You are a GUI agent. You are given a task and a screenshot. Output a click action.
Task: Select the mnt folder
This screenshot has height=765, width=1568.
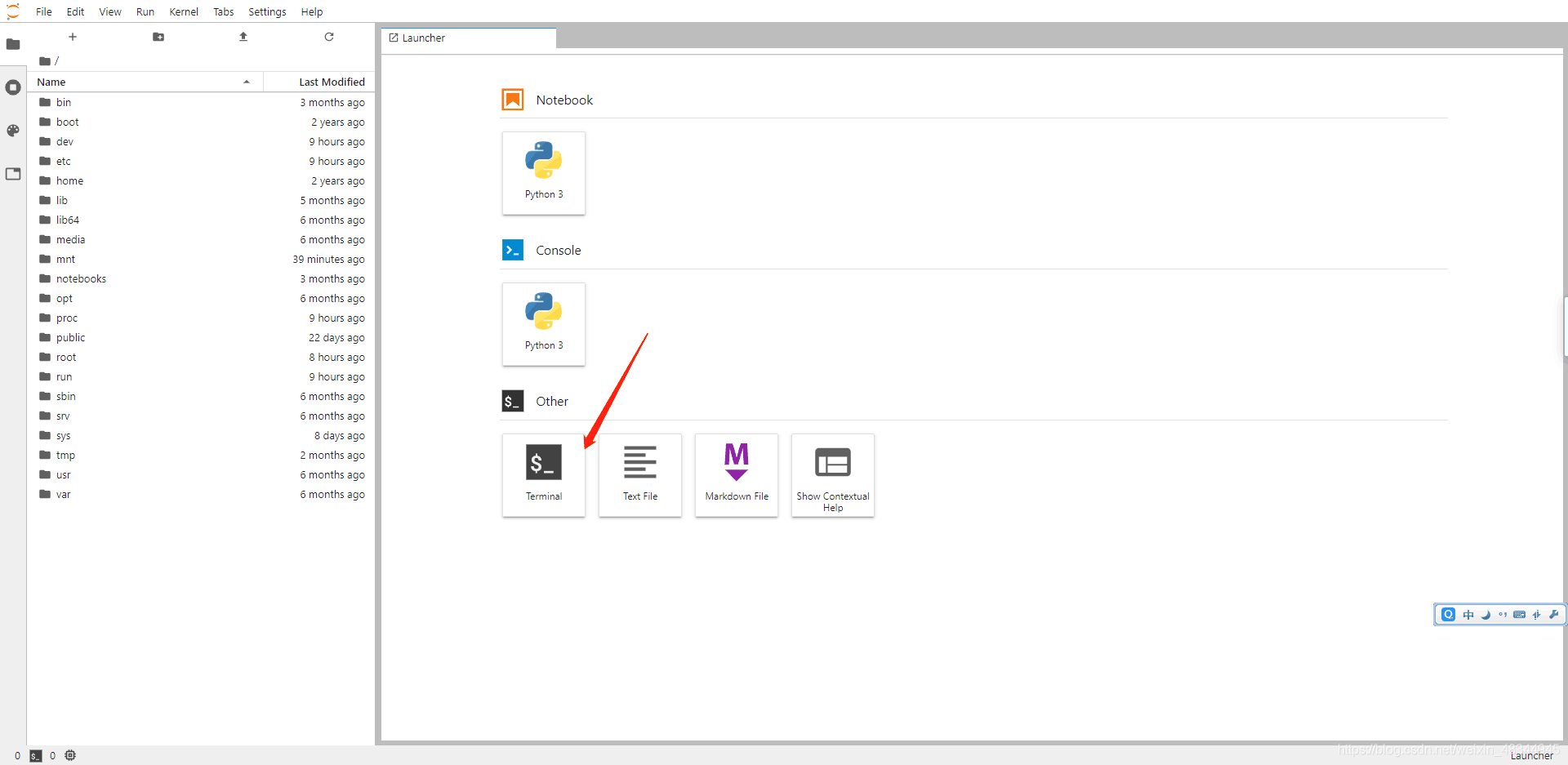click(x=201, y=259)
